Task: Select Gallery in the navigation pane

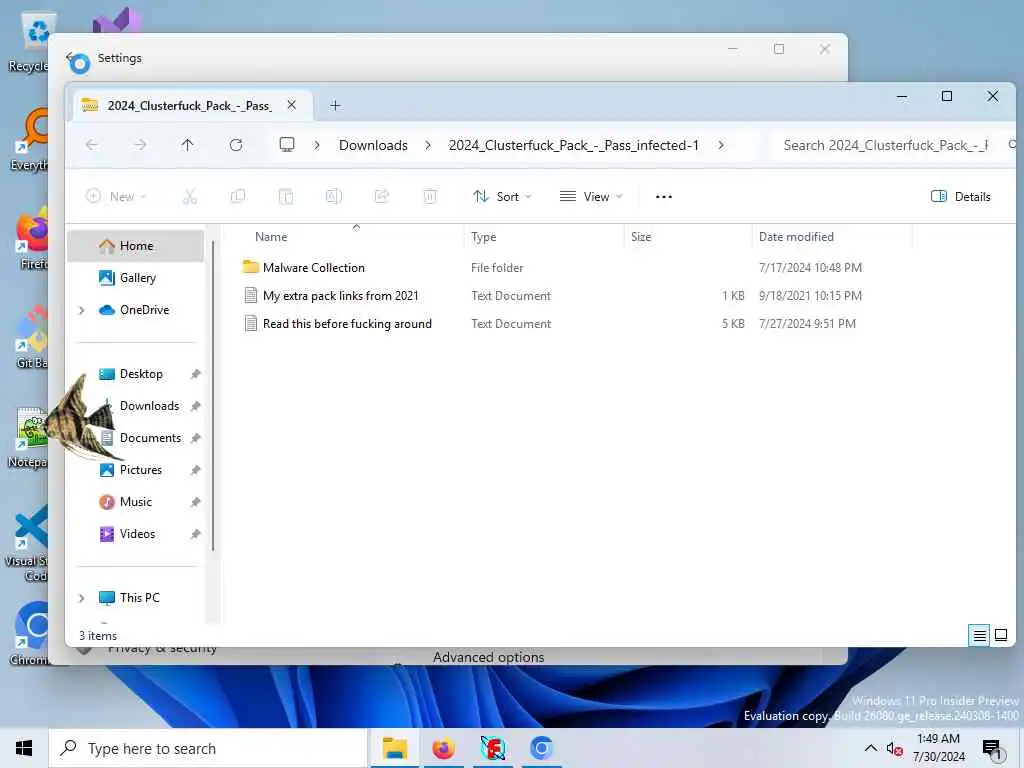Action: (x=136, y=278)
